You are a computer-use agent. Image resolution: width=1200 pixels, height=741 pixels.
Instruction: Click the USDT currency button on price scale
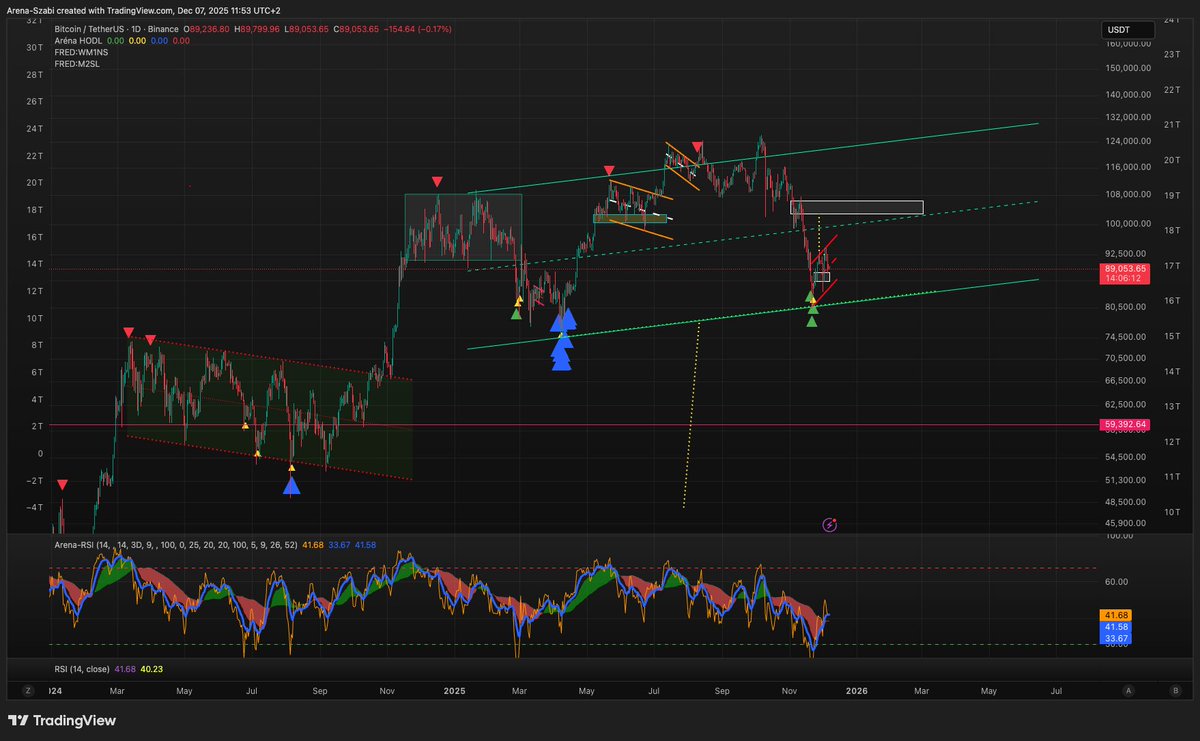tap(1127, 30)
